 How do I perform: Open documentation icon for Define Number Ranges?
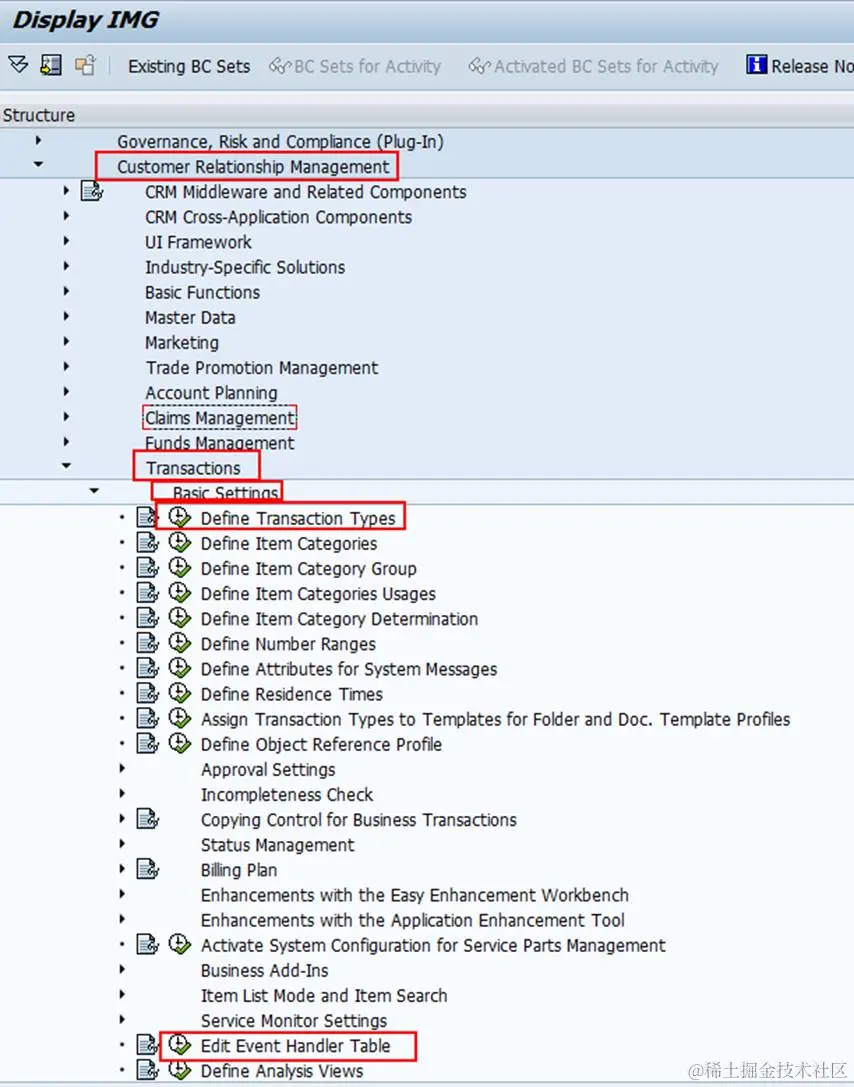tap(147, 643)
